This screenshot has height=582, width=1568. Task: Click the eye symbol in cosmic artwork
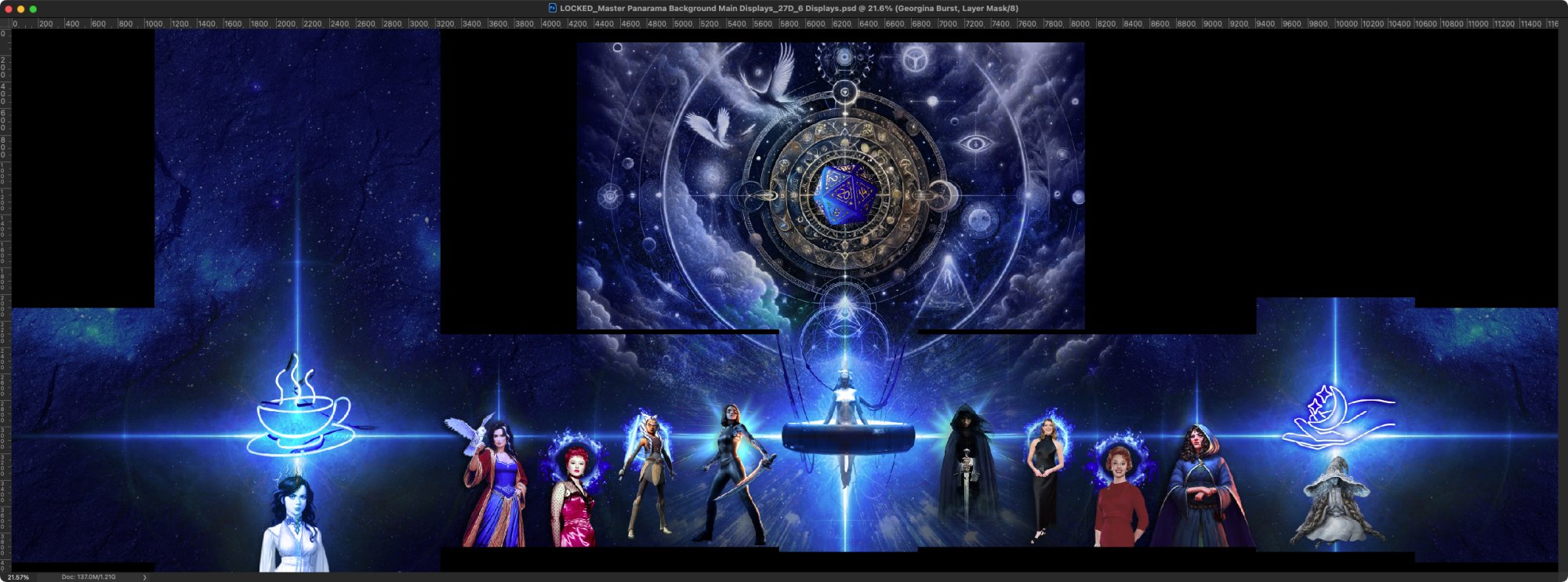point(975,143)
